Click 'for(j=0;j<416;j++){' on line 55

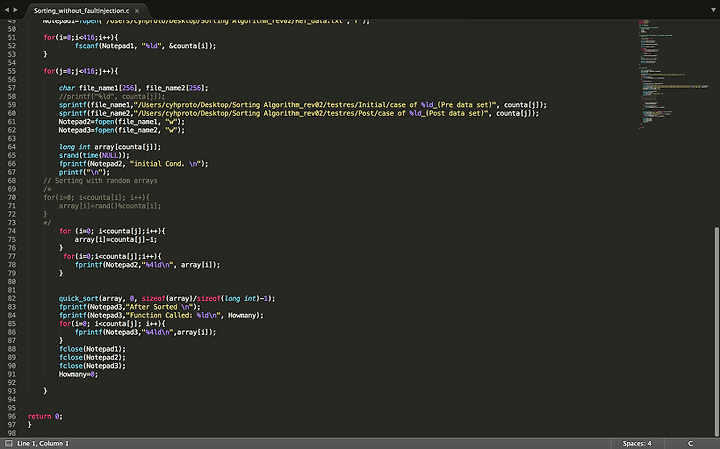pos(81,71)
